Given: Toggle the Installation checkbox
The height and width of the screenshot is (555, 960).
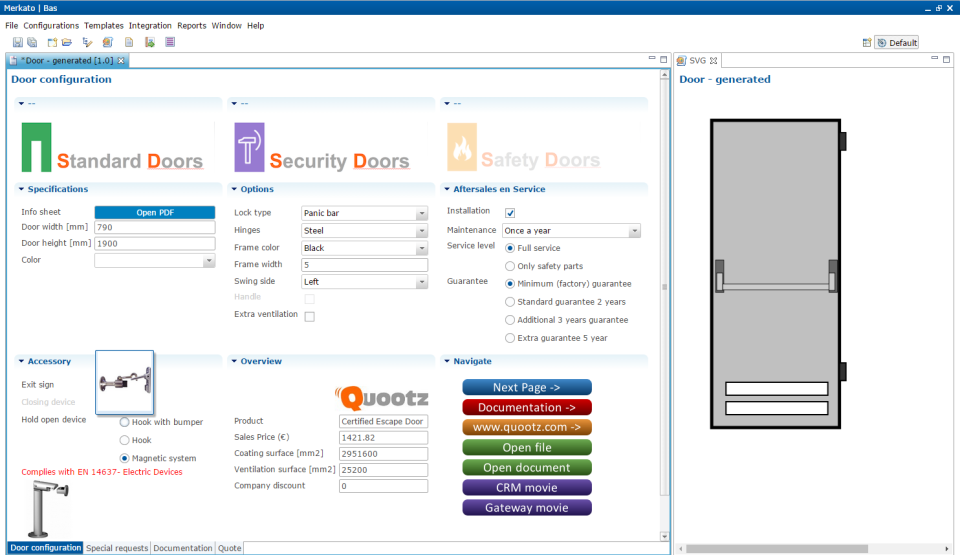Looking at the screenshot, I should point(510,213).
